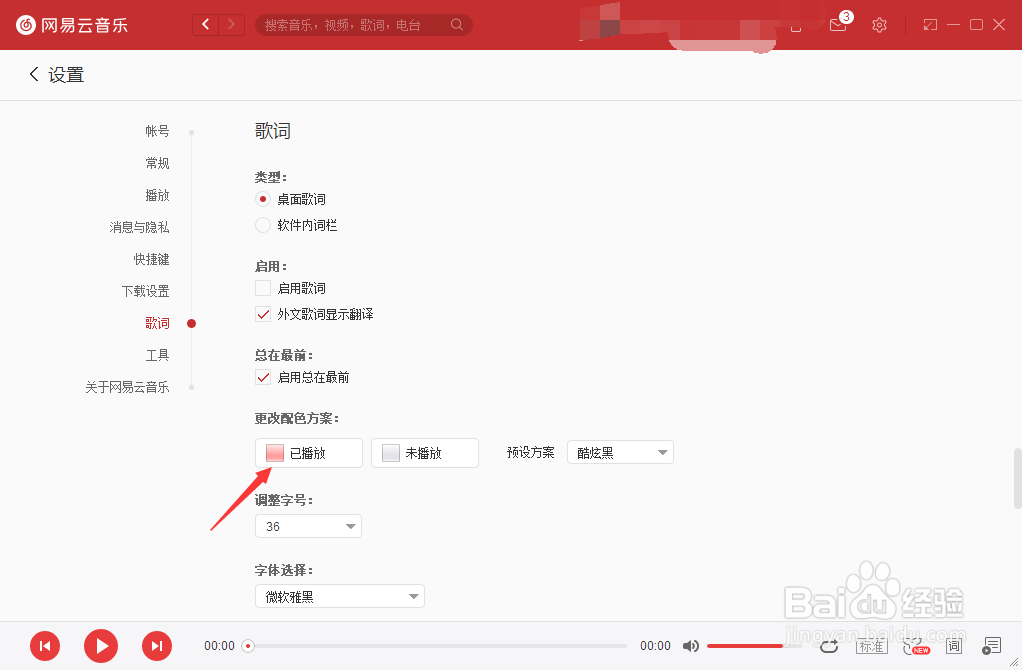Enable the 启用歌词 checkbox

pyautogui.click(x=262, y=287)
